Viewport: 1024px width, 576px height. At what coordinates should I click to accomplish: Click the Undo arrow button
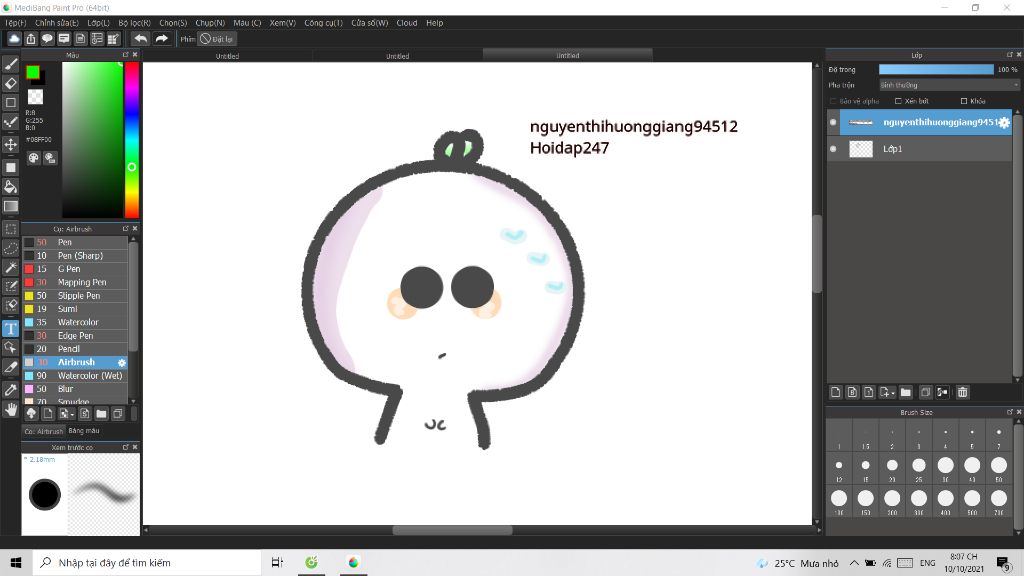140,39
